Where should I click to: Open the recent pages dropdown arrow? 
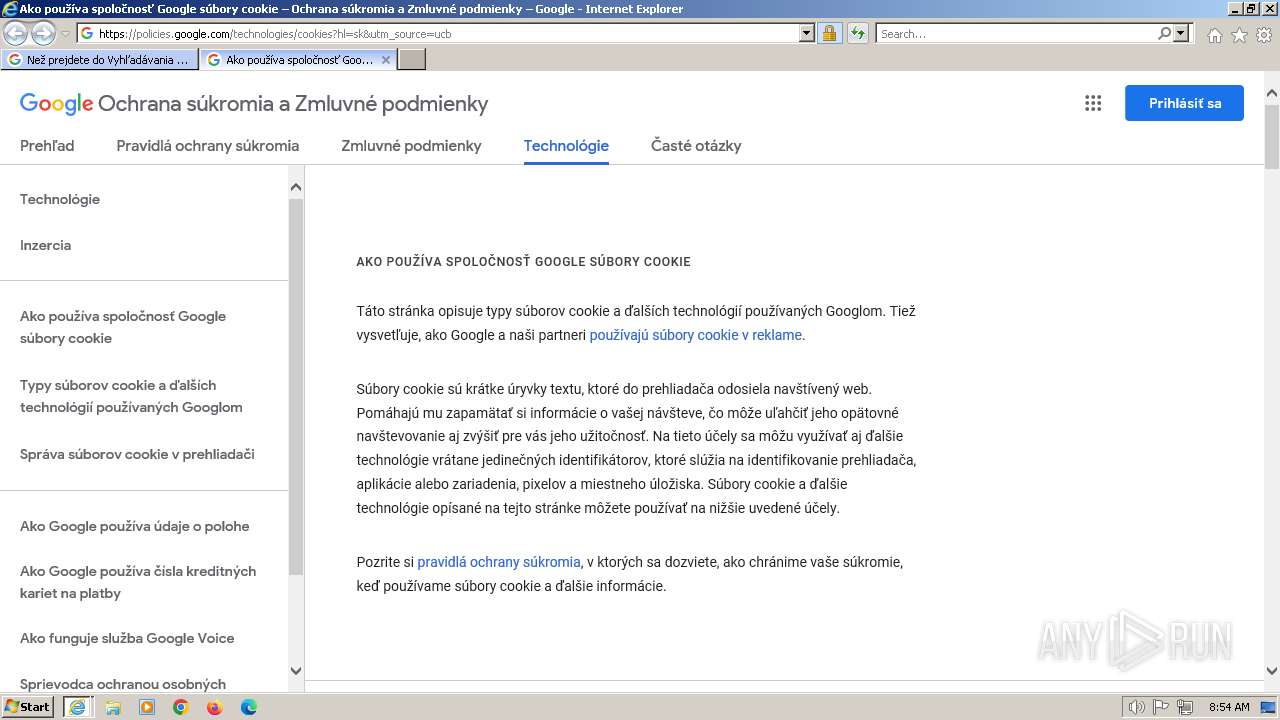point(65,34)
